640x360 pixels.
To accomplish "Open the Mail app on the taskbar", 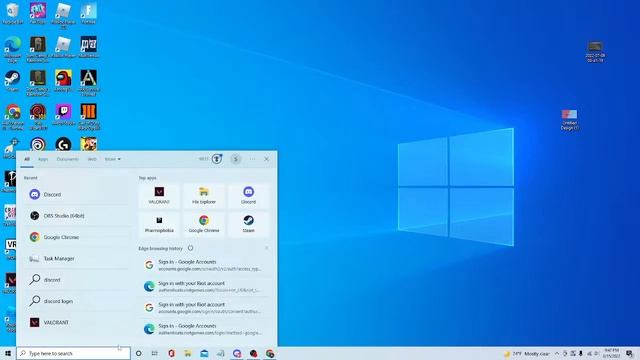I will [204, 353].
